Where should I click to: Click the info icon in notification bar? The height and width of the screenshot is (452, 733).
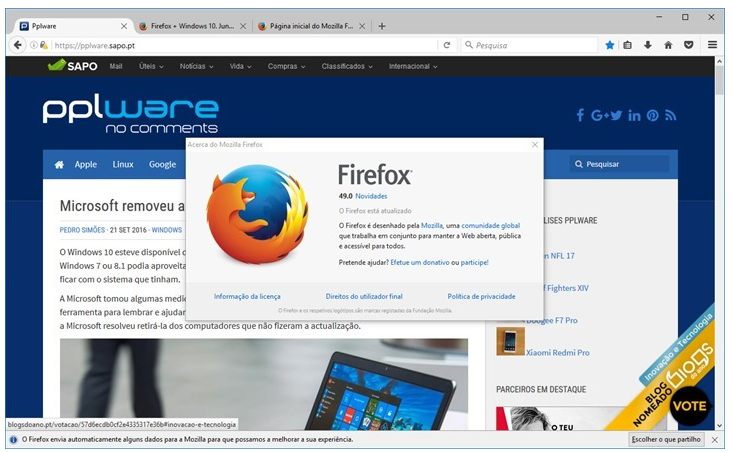pyautogui.click(x=14, y=440)
